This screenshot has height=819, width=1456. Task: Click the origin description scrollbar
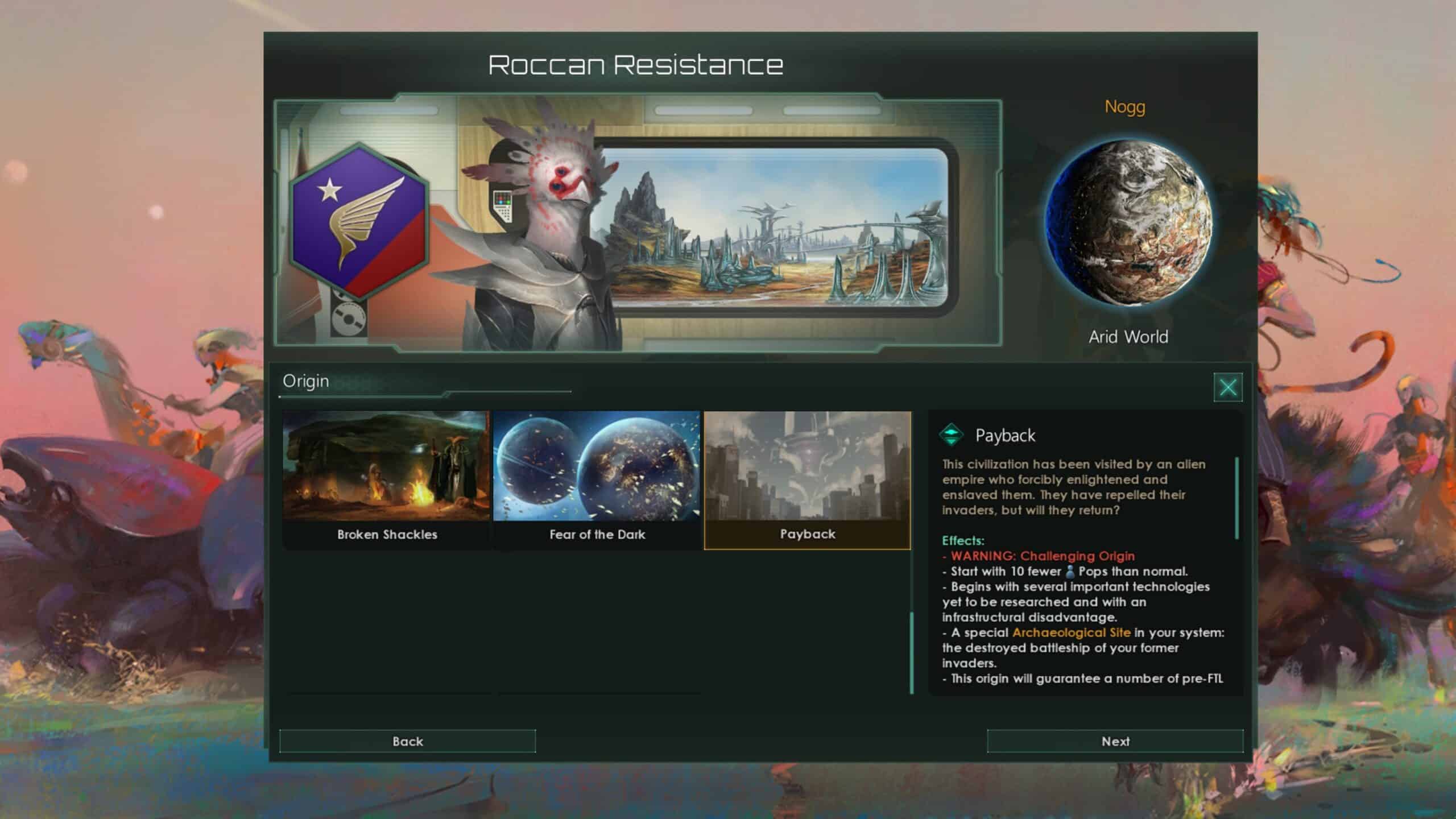(x=1236, y=498)
